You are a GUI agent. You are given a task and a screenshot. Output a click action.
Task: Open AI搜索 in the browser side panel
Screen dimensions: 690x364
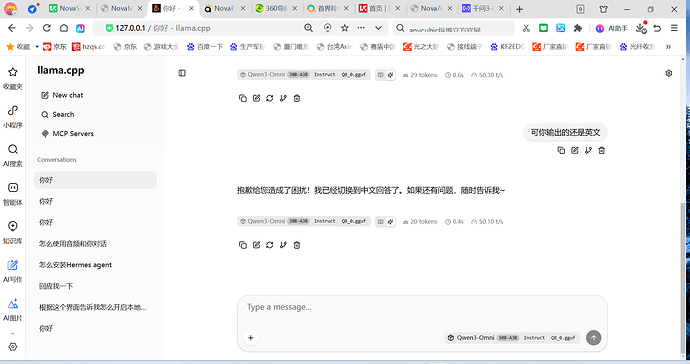13,155
